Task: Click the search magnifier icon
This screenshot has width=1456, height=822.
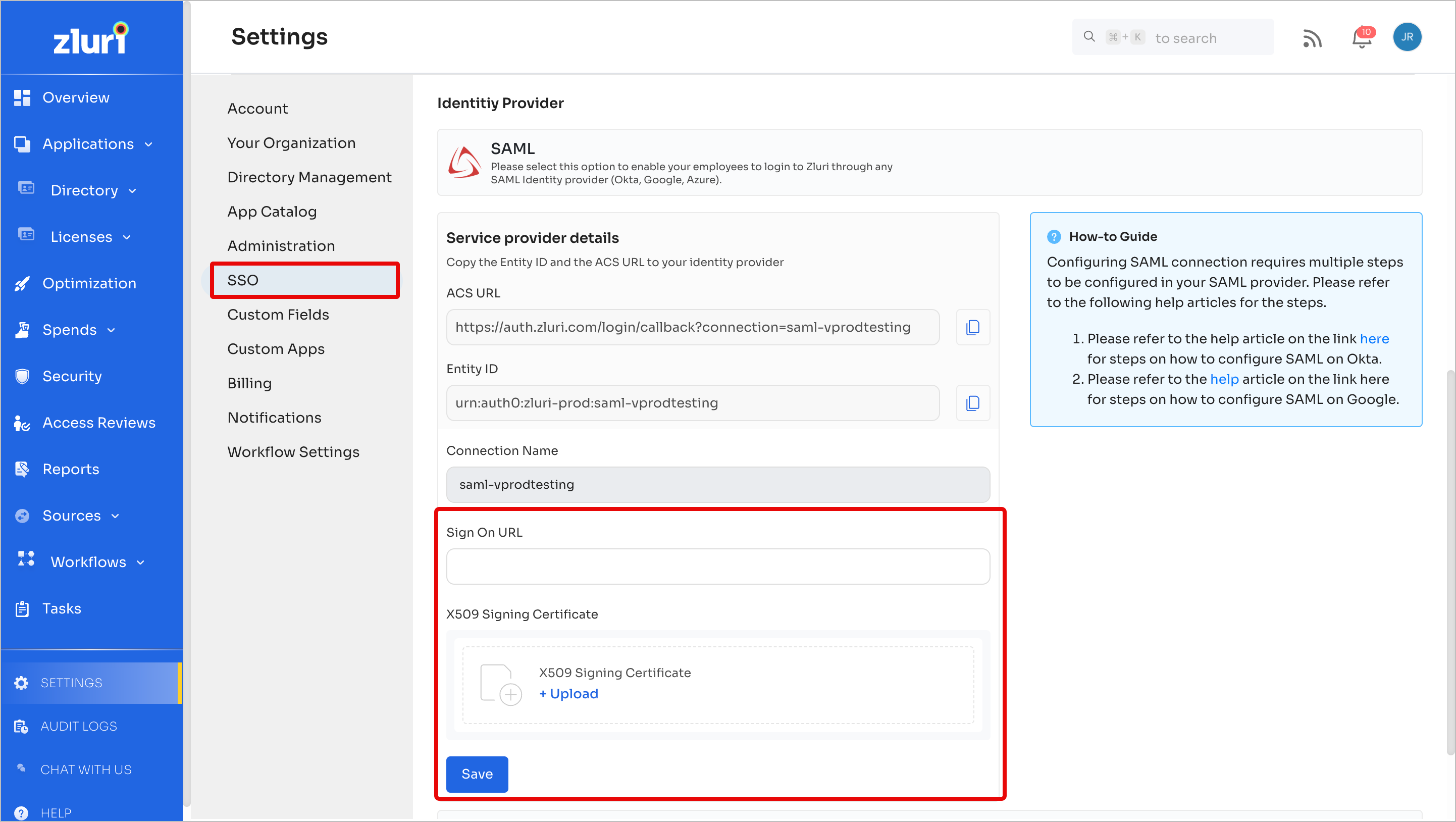Action: click(x=1089, y=37)
